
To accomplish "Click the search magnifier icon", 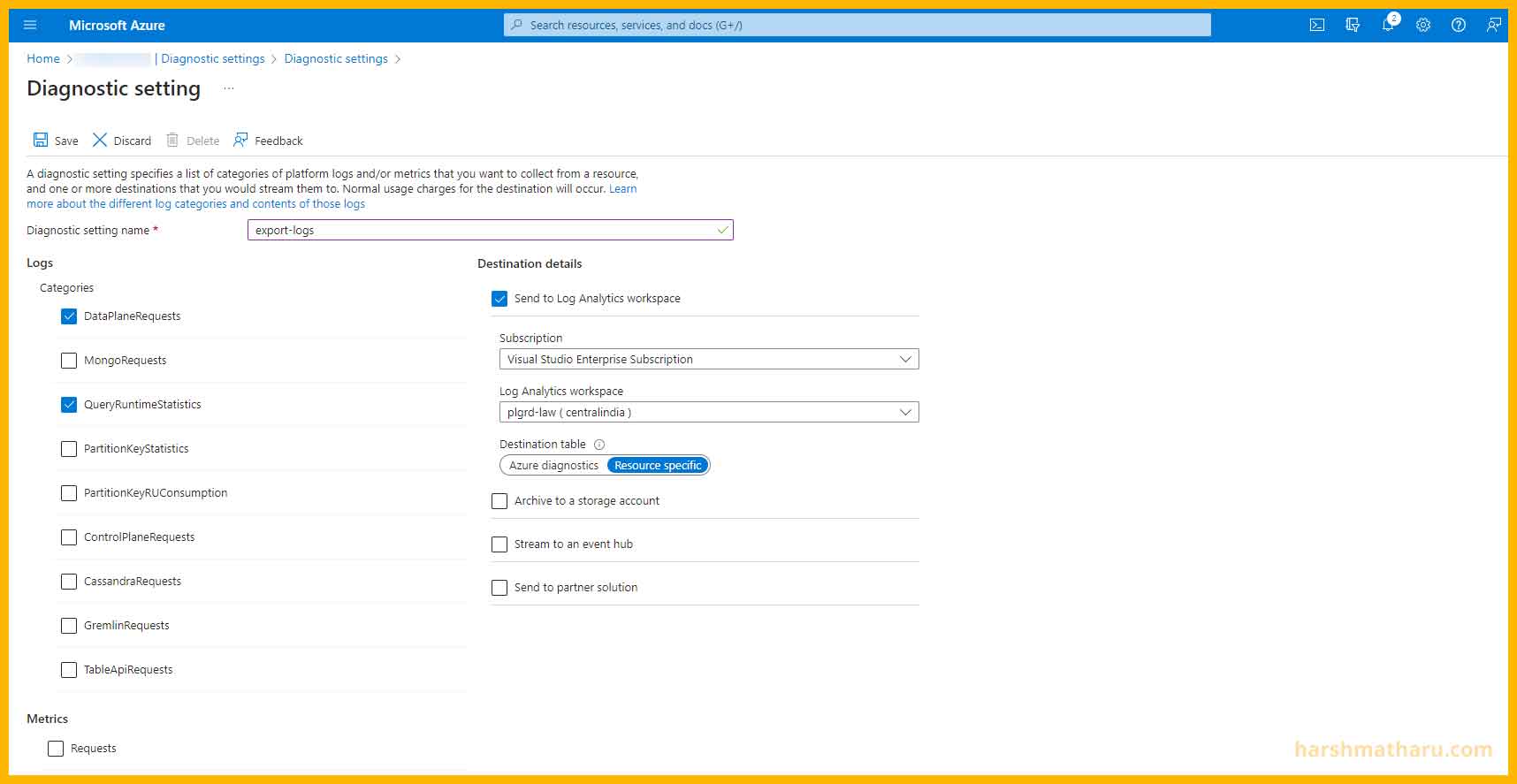I will point(517,25).
